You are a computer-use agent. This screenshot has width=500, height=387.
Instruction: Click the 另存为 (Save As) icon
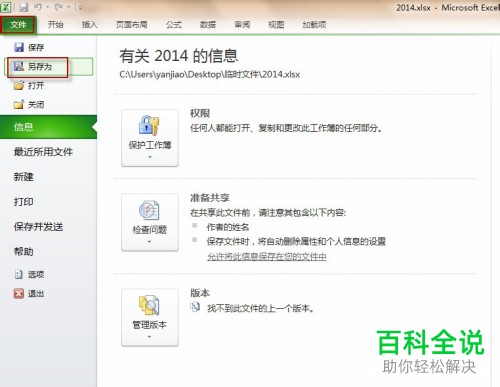pyautogui.click(x=19, y=66)
